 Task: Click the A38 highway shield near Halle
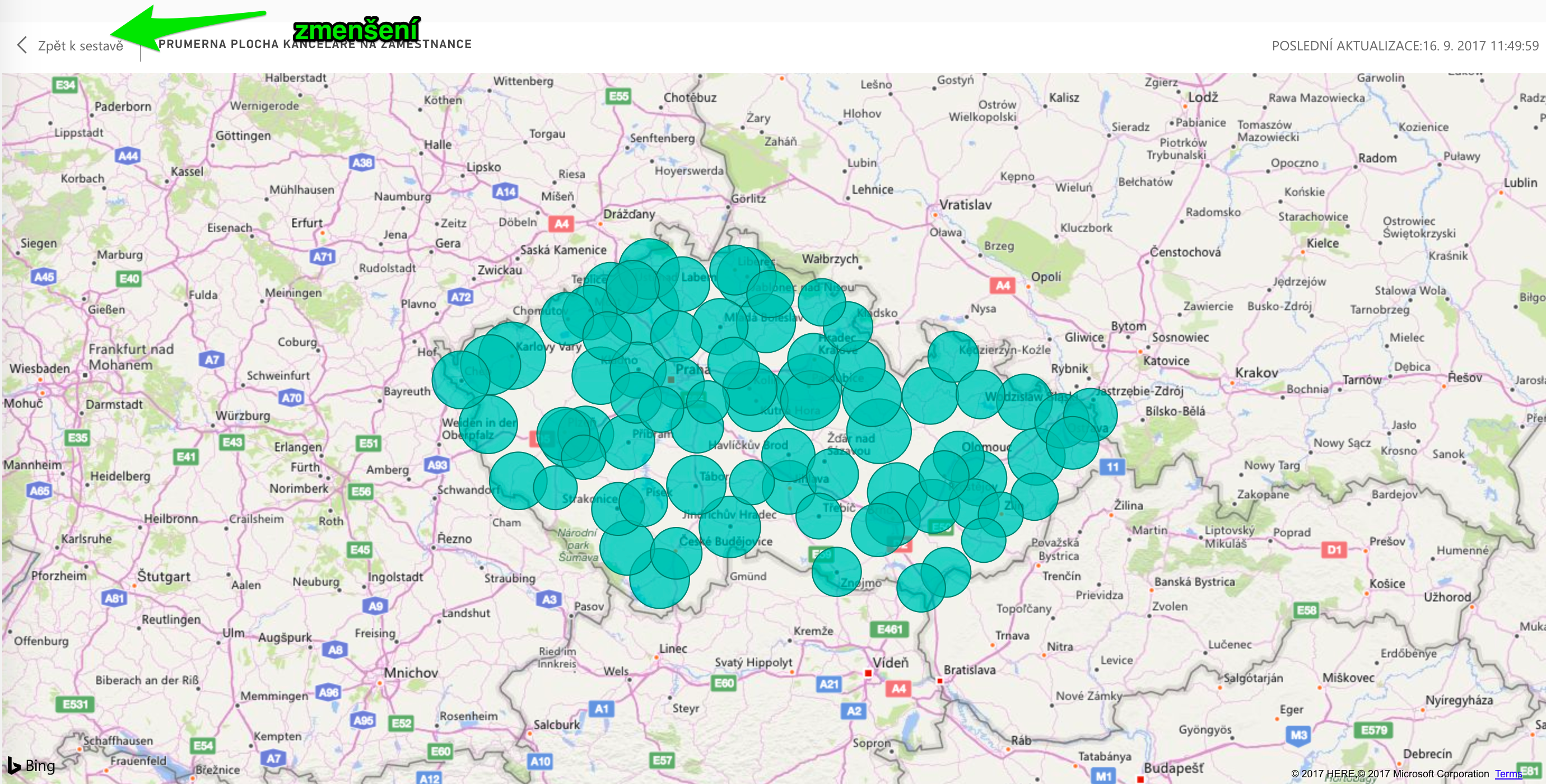click(x=362, y=162)
